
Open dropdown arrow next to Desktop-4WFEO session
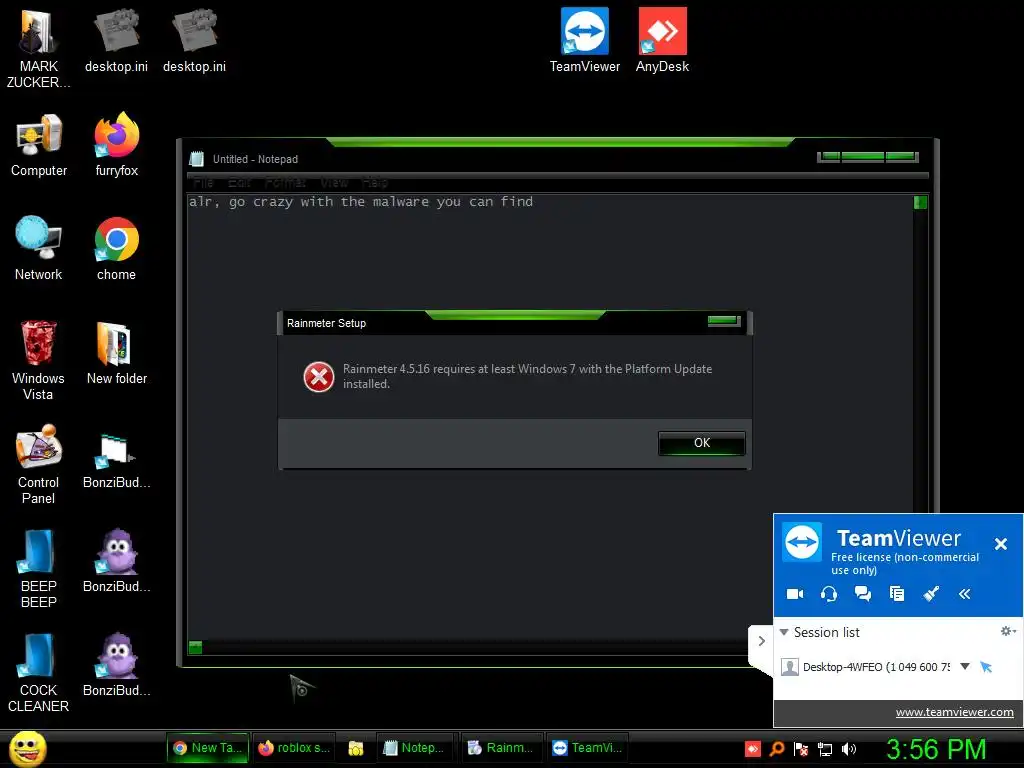[x=965, y=666]
